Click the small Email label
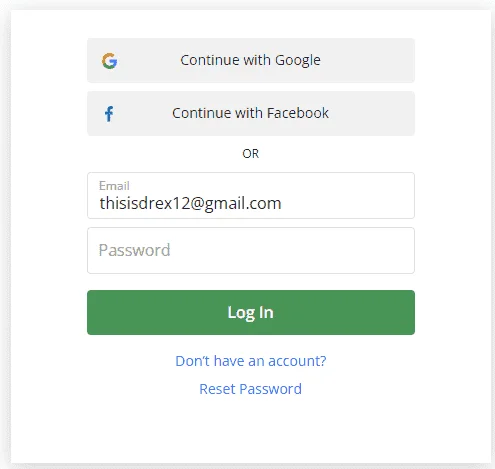This screenshot has width=495, height=469. [114, 186]
